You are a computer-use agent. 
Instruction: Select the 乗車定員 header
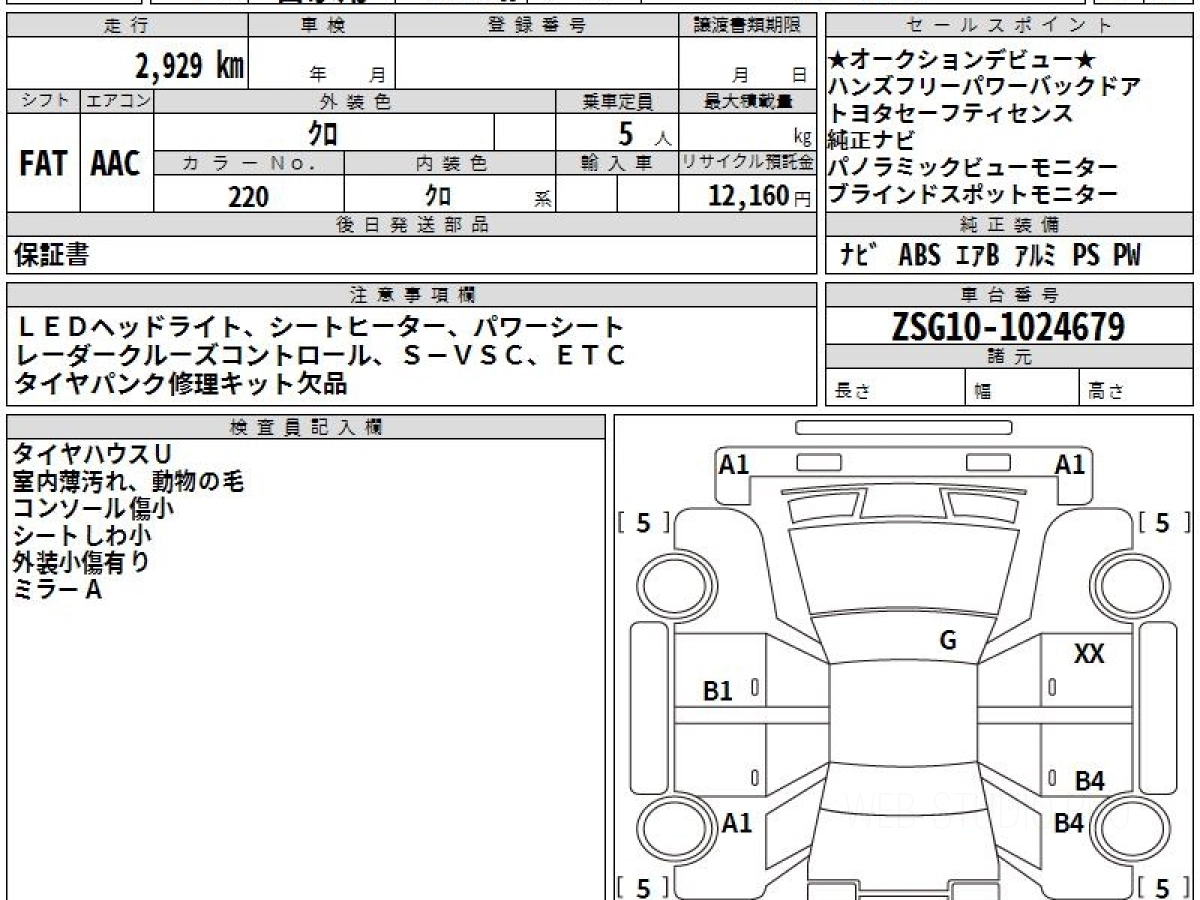tap(617, 101)
